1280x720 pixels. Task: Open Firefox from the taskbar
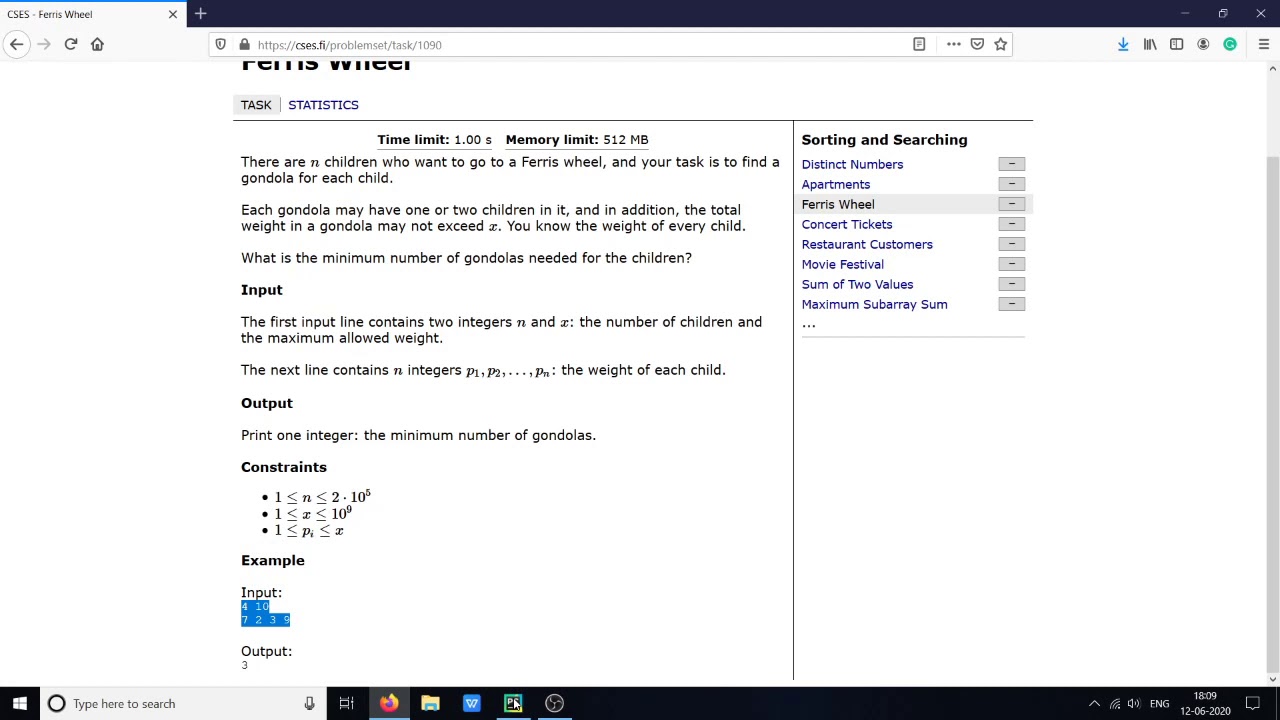(388, 703)
